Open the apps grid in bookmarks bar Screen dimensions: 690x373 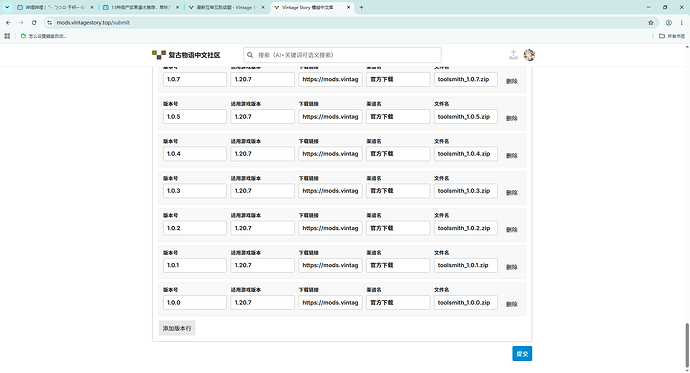pyautogui.click(x=7, y=36)
